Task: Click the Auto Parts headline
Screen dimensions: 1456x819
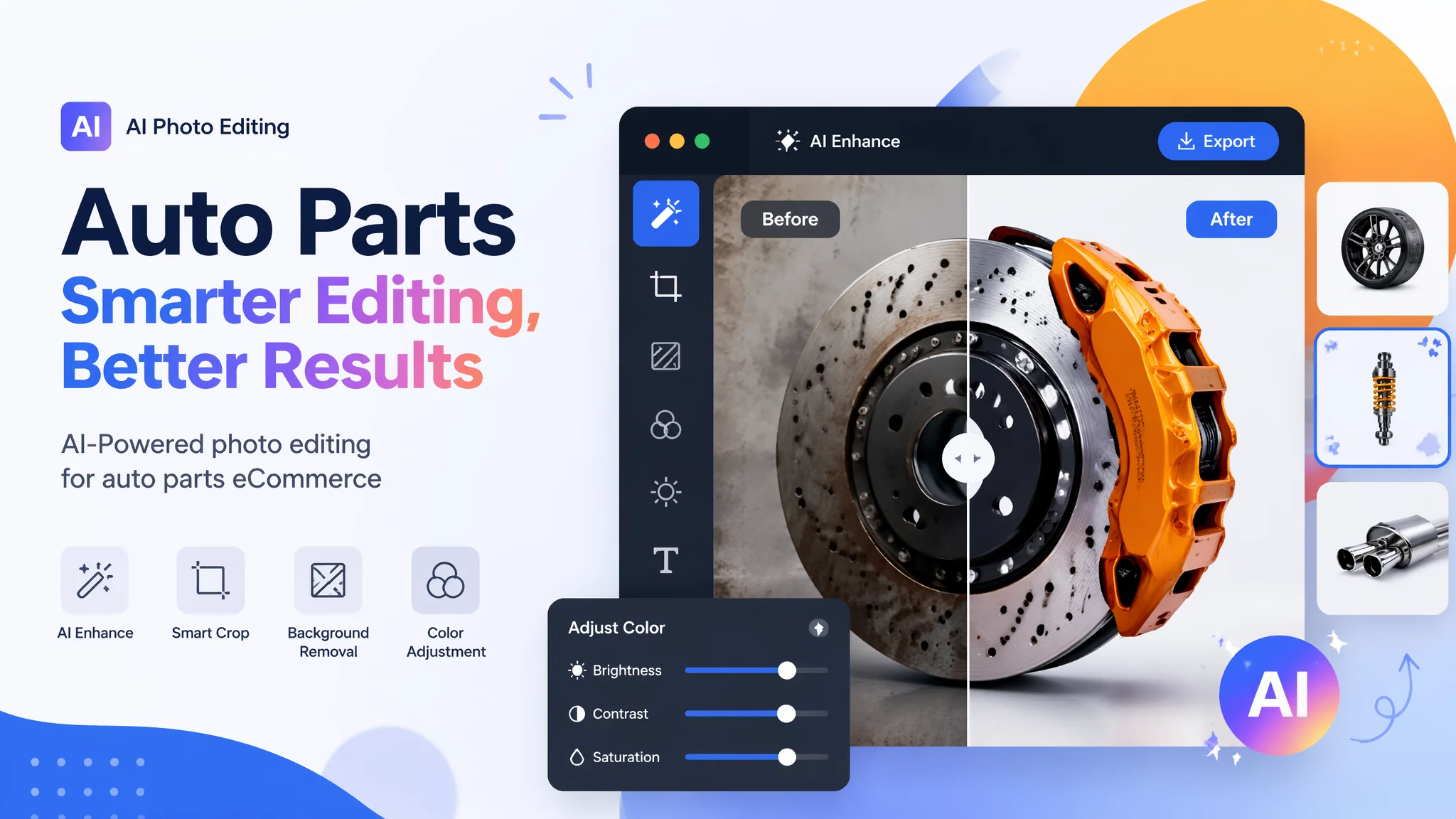Action: point(289,222)
